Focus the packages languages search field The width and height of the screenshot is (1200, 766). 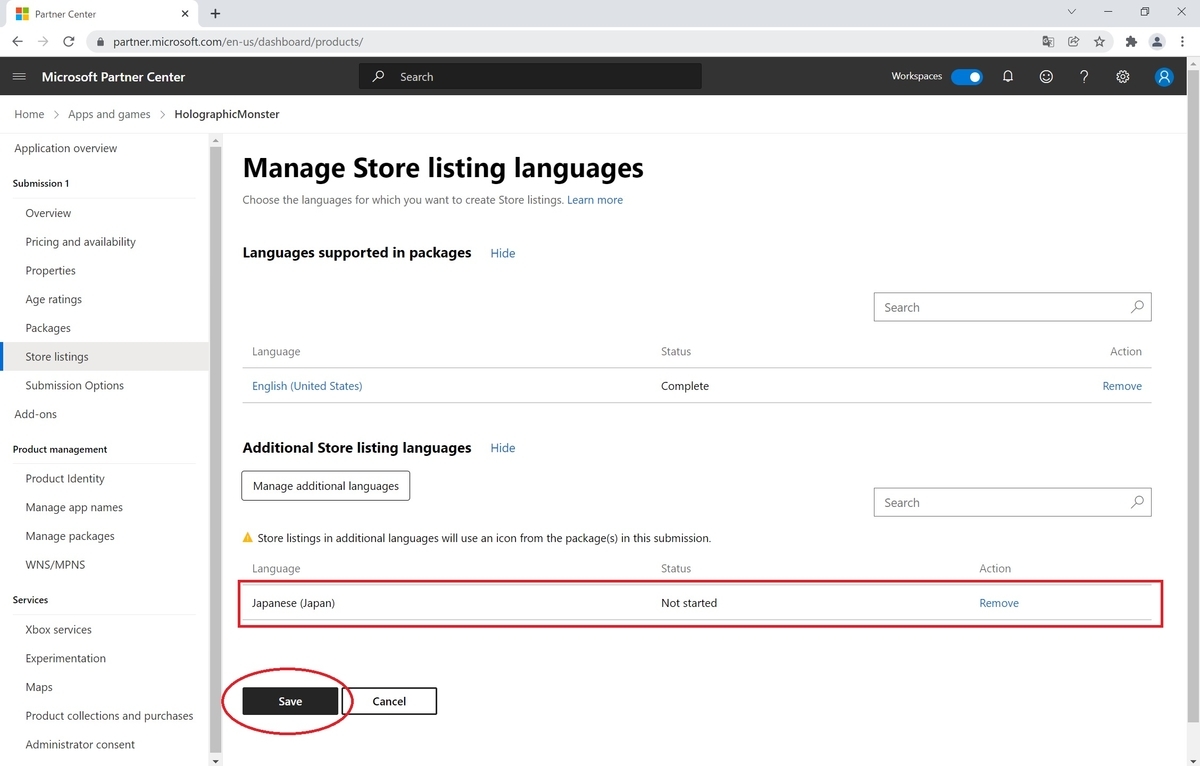1012,307
